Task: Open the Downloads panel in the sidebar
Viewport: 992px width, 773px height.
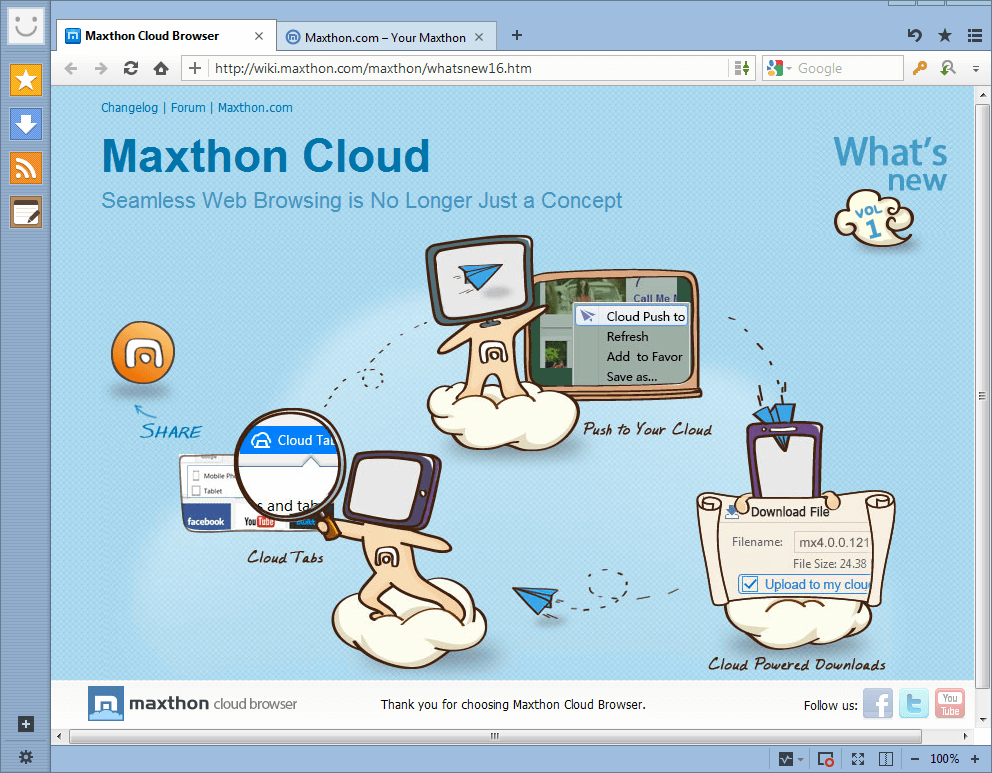Action: point(26,124)
